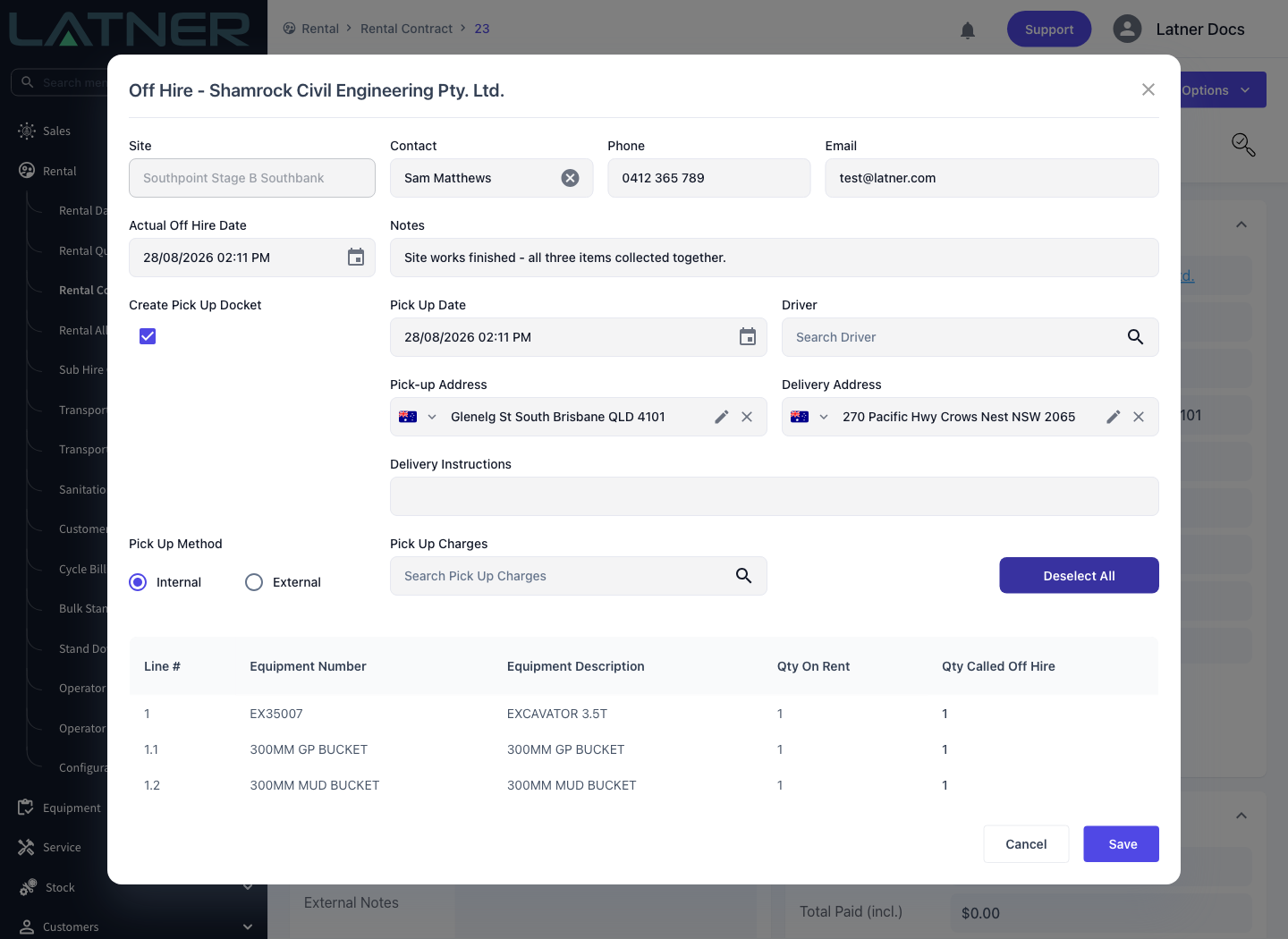Click the Rental sidebar icon

coord(28,171)
